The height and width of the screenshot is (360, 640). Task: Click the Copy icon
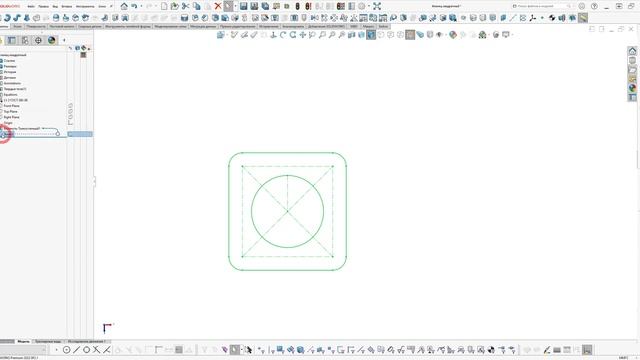pyautogui.click(x=197, y=6)
